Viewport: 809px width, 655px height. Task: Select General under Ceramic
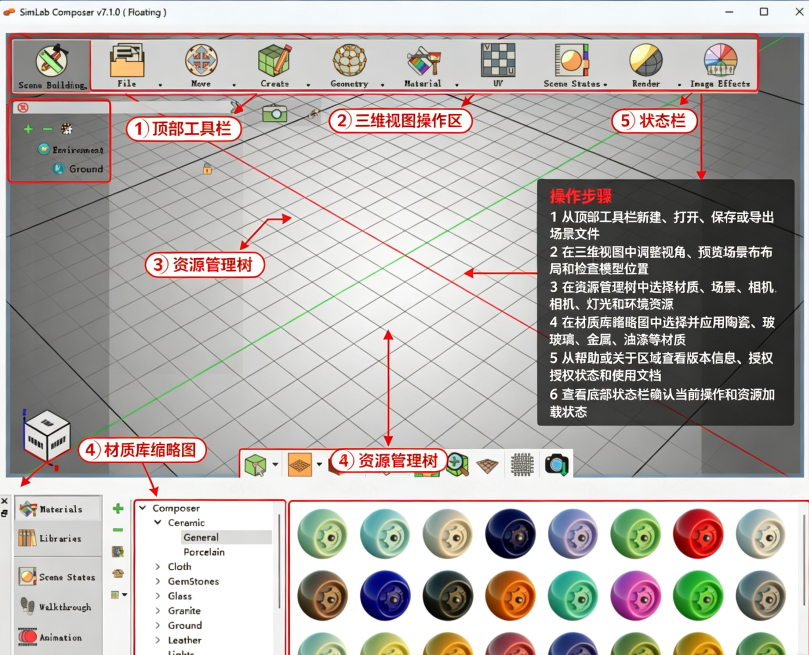click(201, 537)
